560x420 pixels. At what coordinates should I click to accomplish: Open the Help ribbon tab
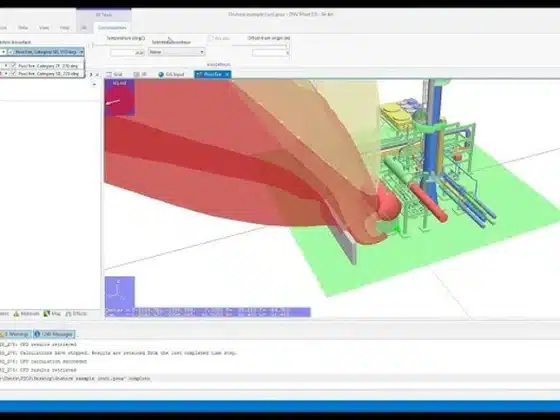coord(65,28)
